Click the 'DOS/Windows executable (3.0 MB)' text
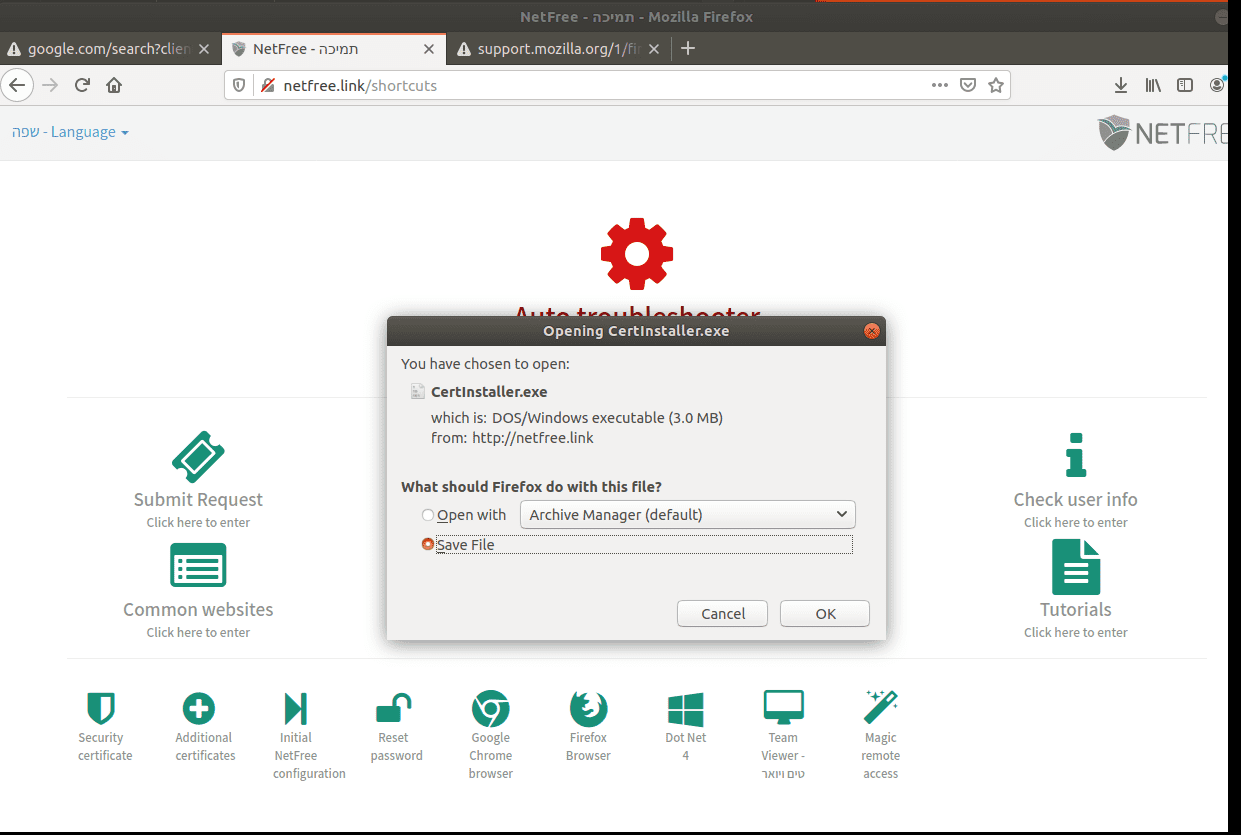The width and height of the screenshot is (1241, 835). [x=607, y=417]
